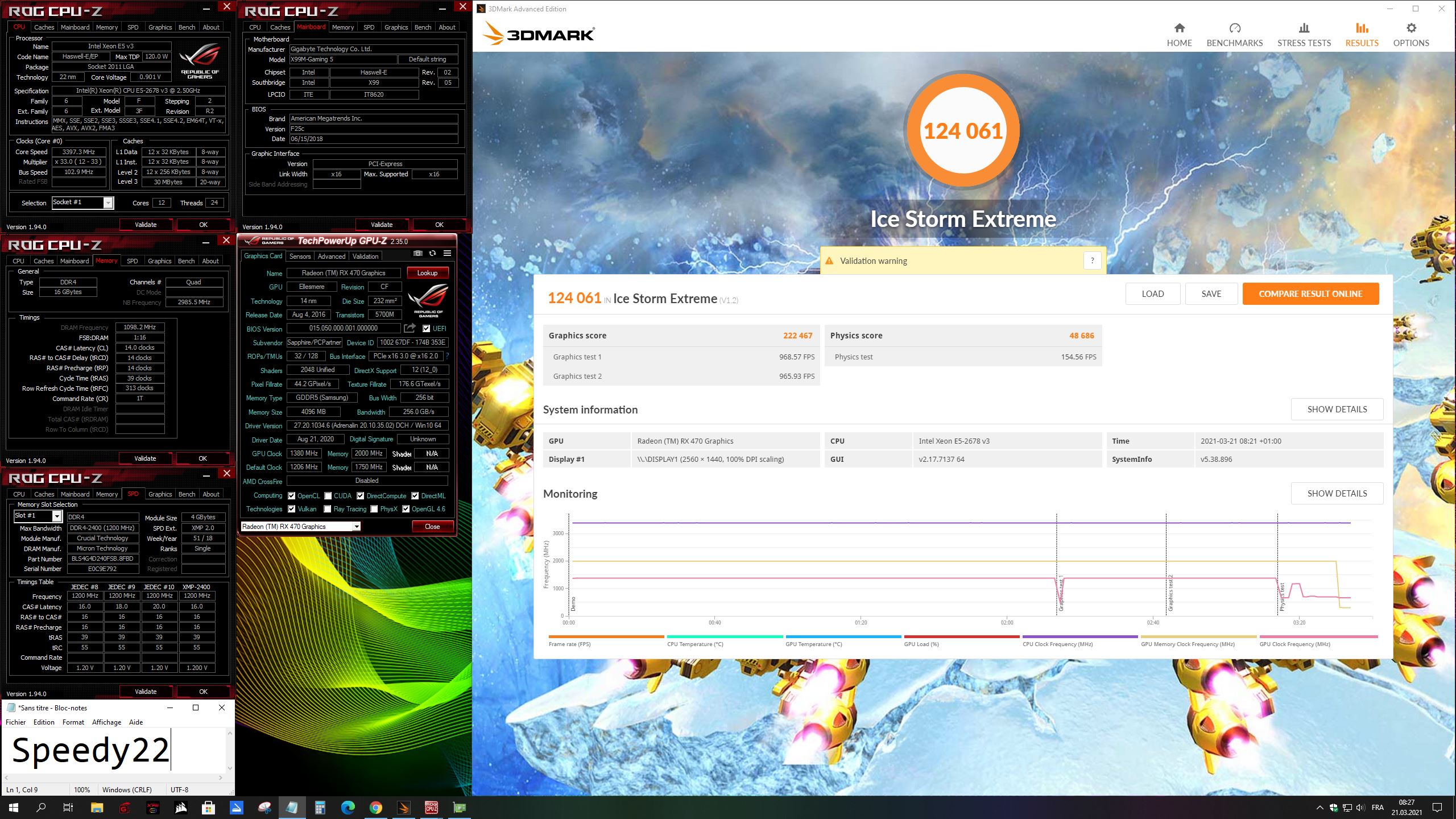Click GPU-Z BIOS share/export icon
The image size is (1456, 819).
pos(409,328)
